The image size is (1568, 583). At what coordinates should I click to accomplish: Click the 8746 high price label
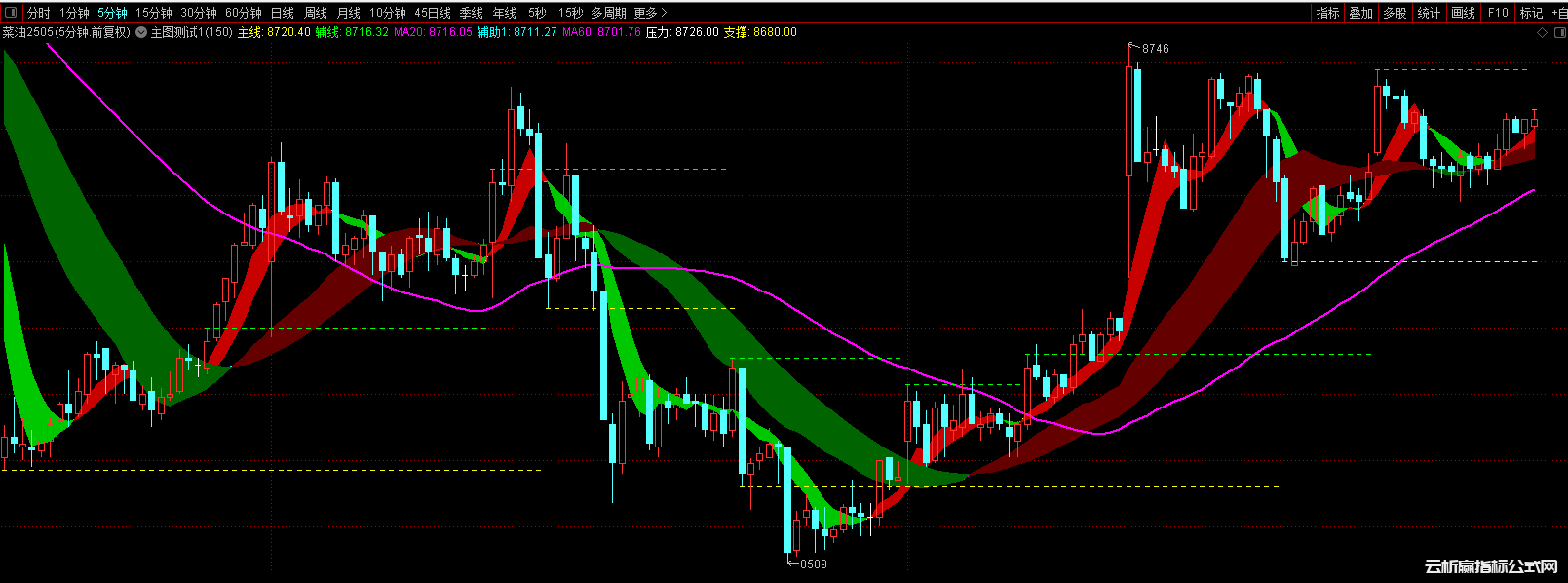1155,48
